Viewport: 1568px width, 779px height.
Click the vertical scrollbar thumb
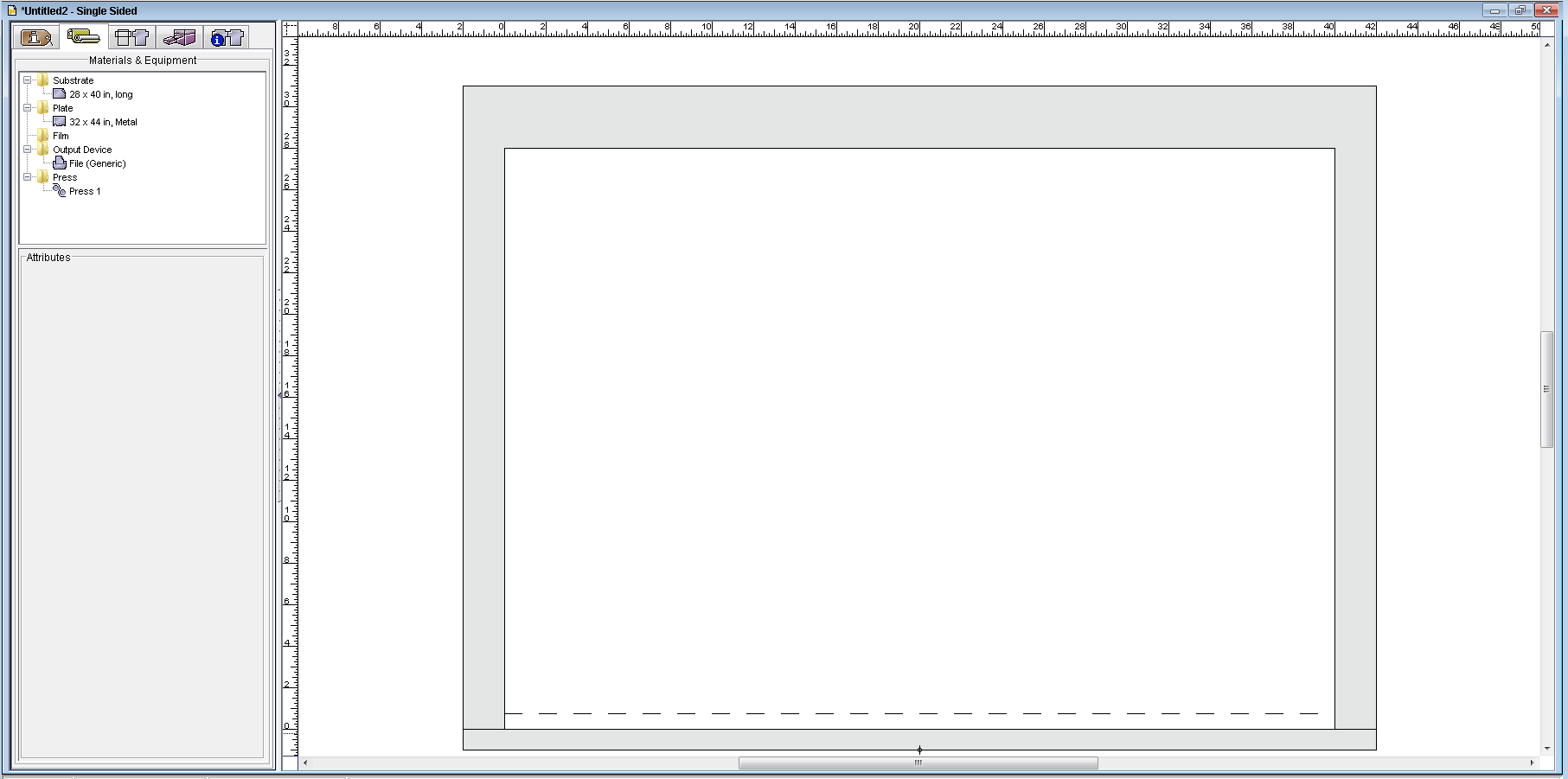1546,389
